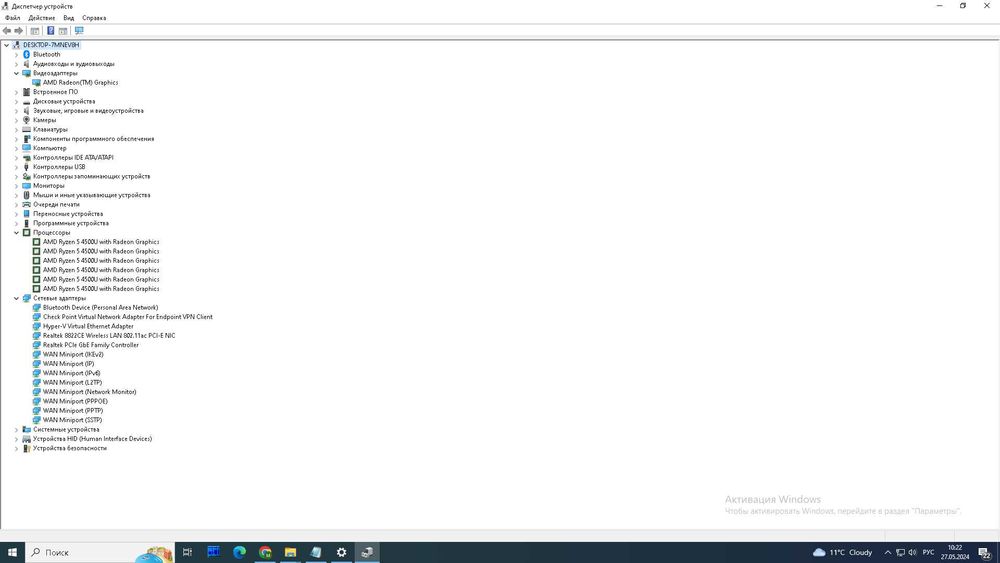Click the Компоненты программного обеспечения icon
Screen dimensions: 1000x563
pyautogui.click(x=26, y=139)
